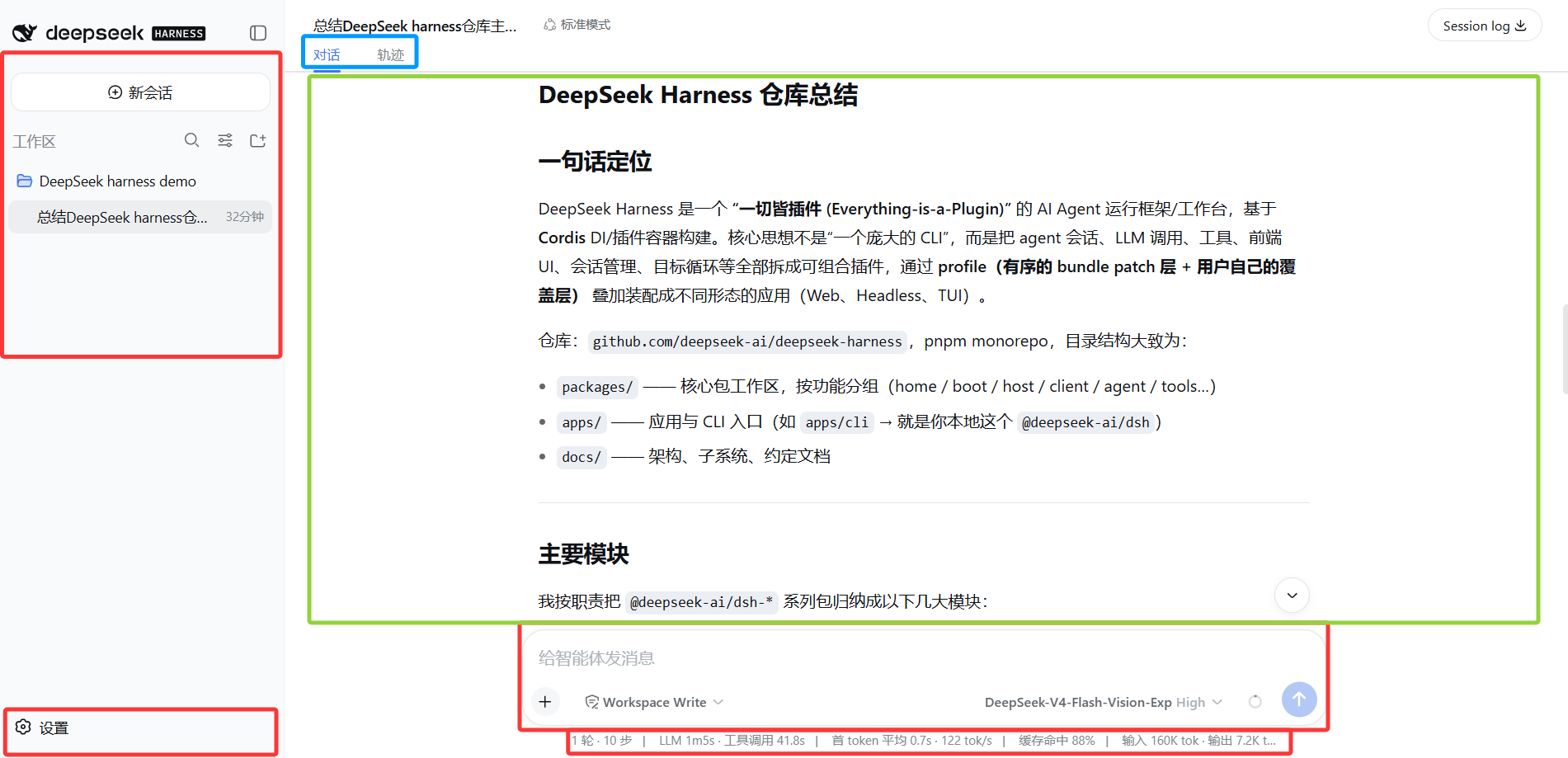Viewport: 1568px width, 758px height.
Task: Click the plus attachment button in composer
Action: pos(545,702)
